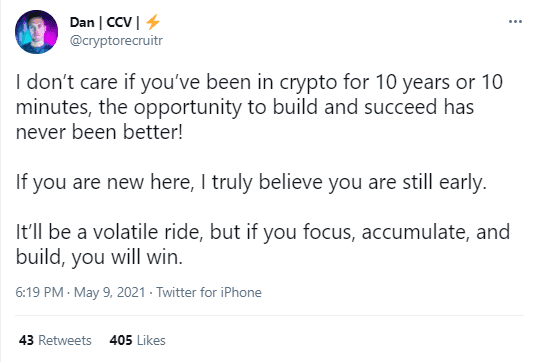Click the first paragraph of the tweet
Viewport: 539px width, 362px height.
[260, 107]
